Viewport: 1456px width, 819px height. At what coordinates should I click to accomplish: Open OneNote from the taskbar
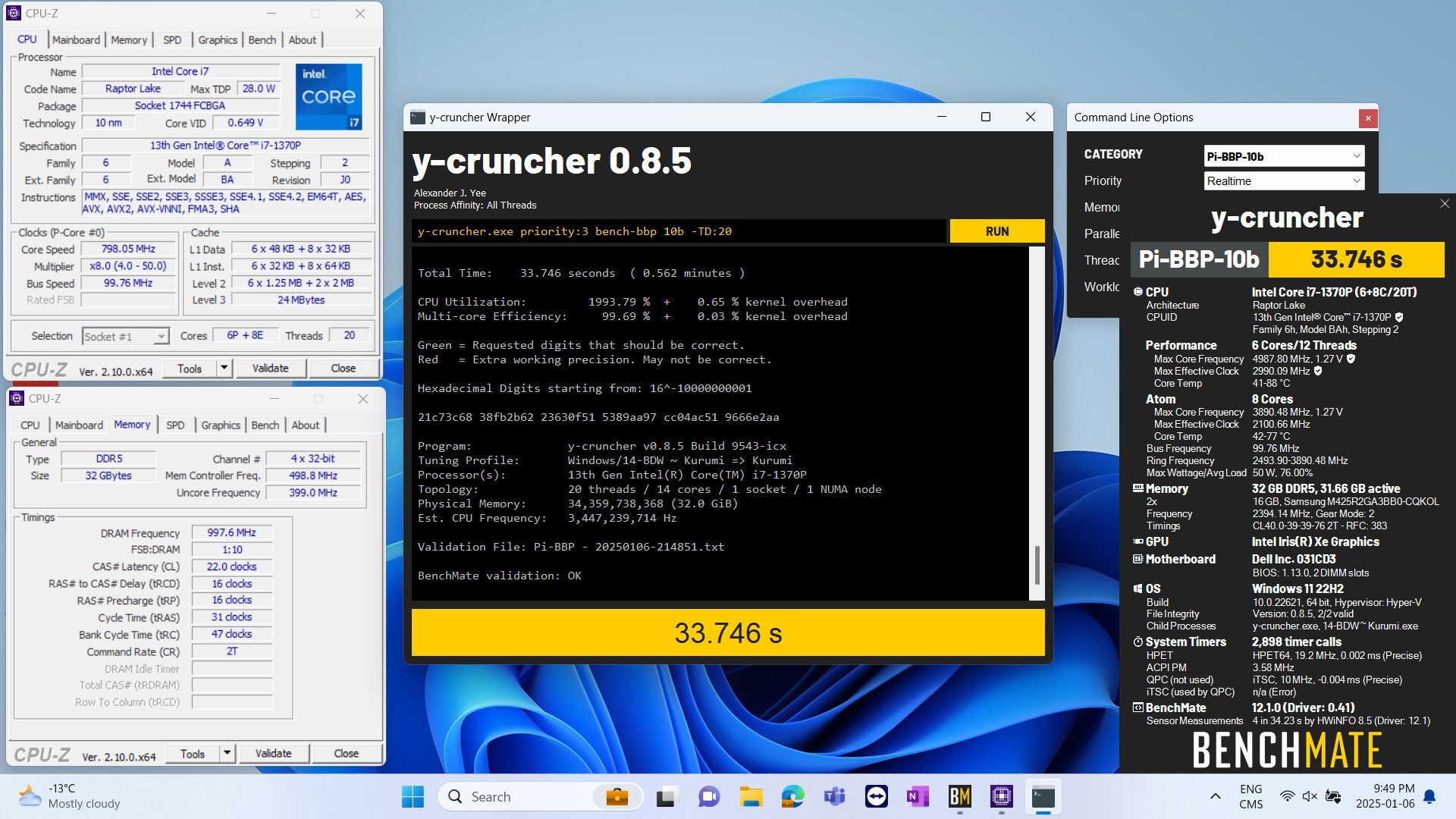click(x=918, y=796)
